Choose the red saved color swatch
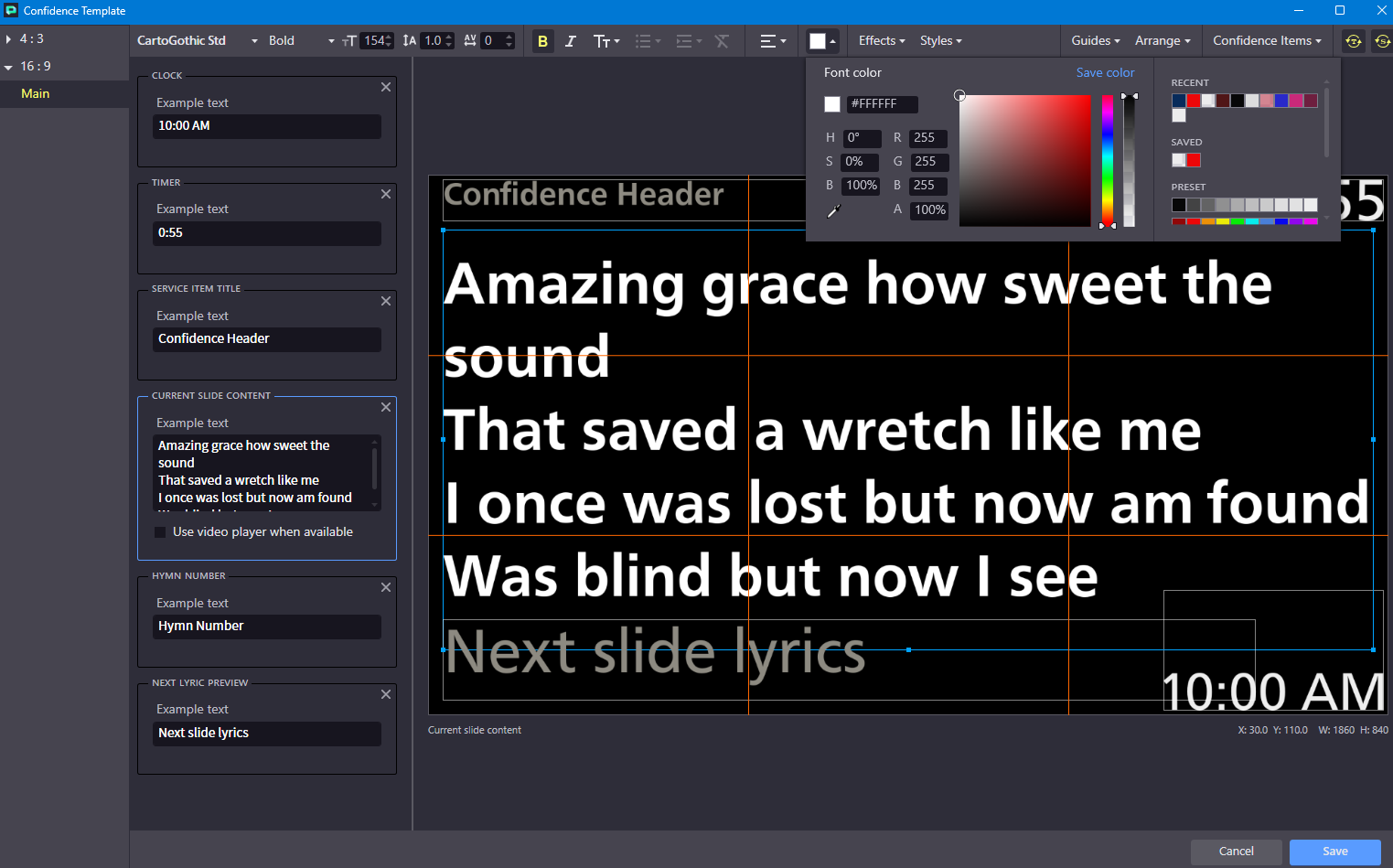The height and width of the screenshot is (868, 1393). [x=1194, y=160]
